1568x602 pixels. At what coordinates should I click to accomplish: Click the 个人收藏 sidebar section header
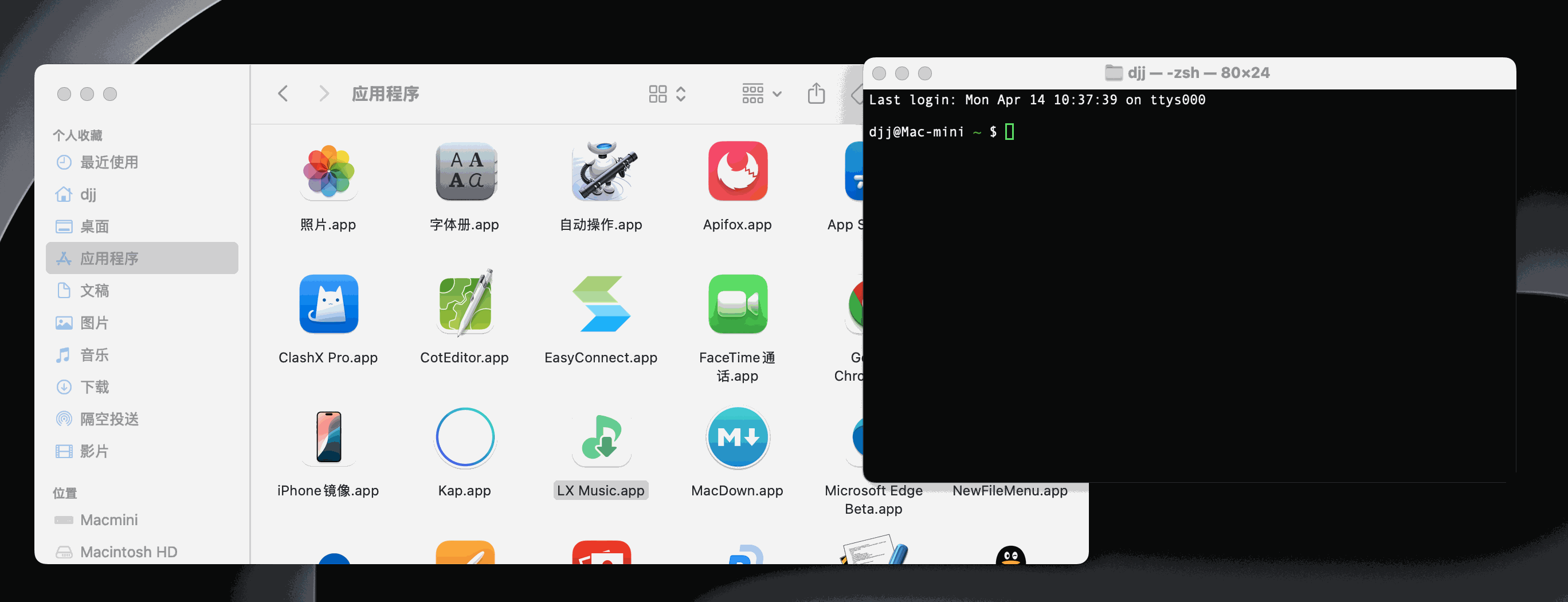pos(78,135)
